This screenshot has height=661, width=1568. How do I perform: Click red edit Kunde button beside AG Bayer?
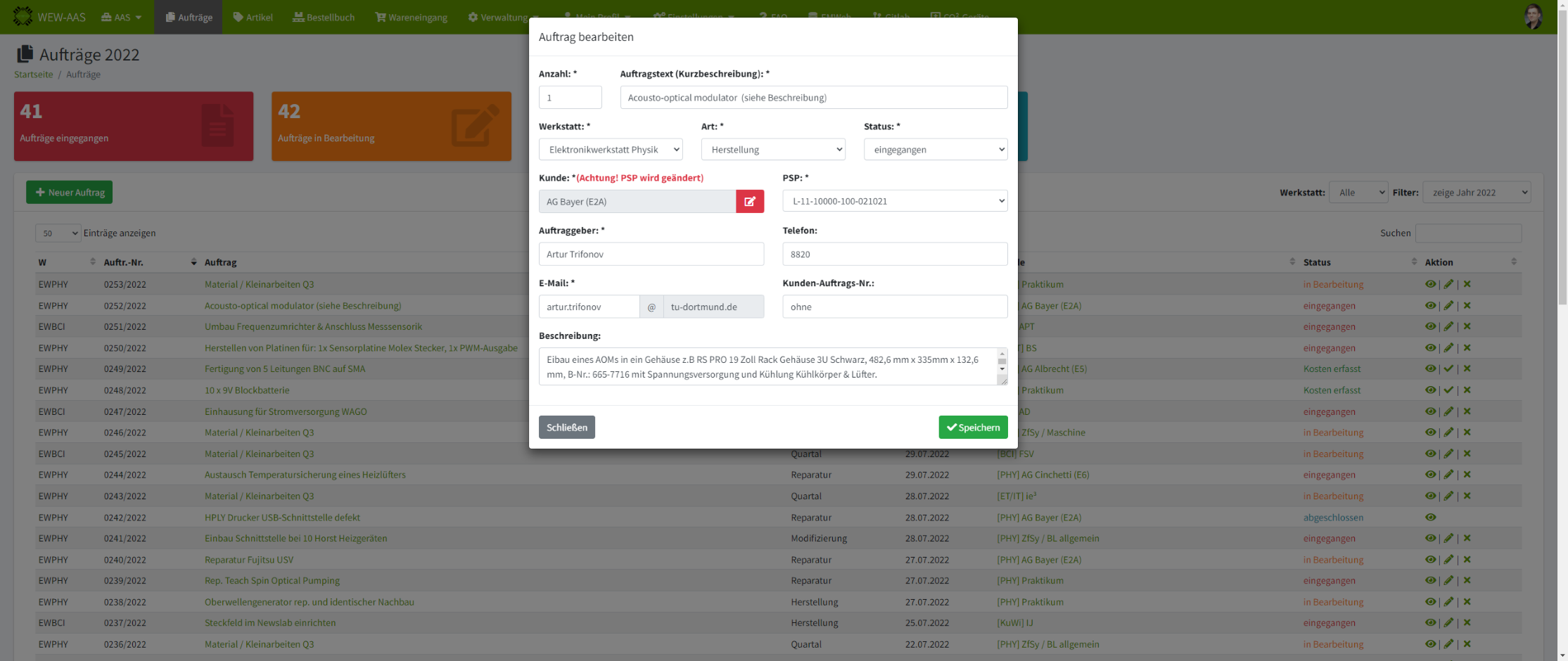750,202
